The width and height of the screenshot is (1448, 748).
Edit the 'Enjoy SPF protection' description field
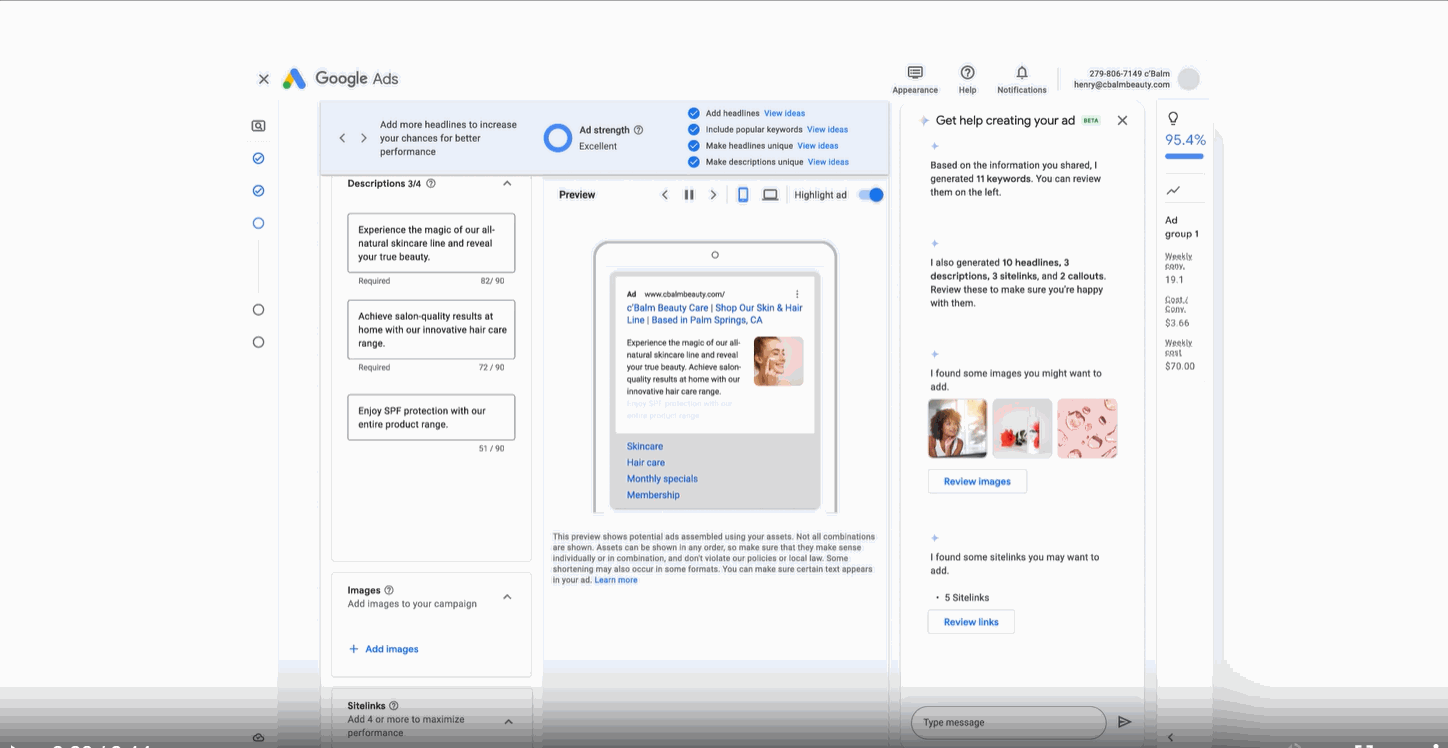point(431,417)
